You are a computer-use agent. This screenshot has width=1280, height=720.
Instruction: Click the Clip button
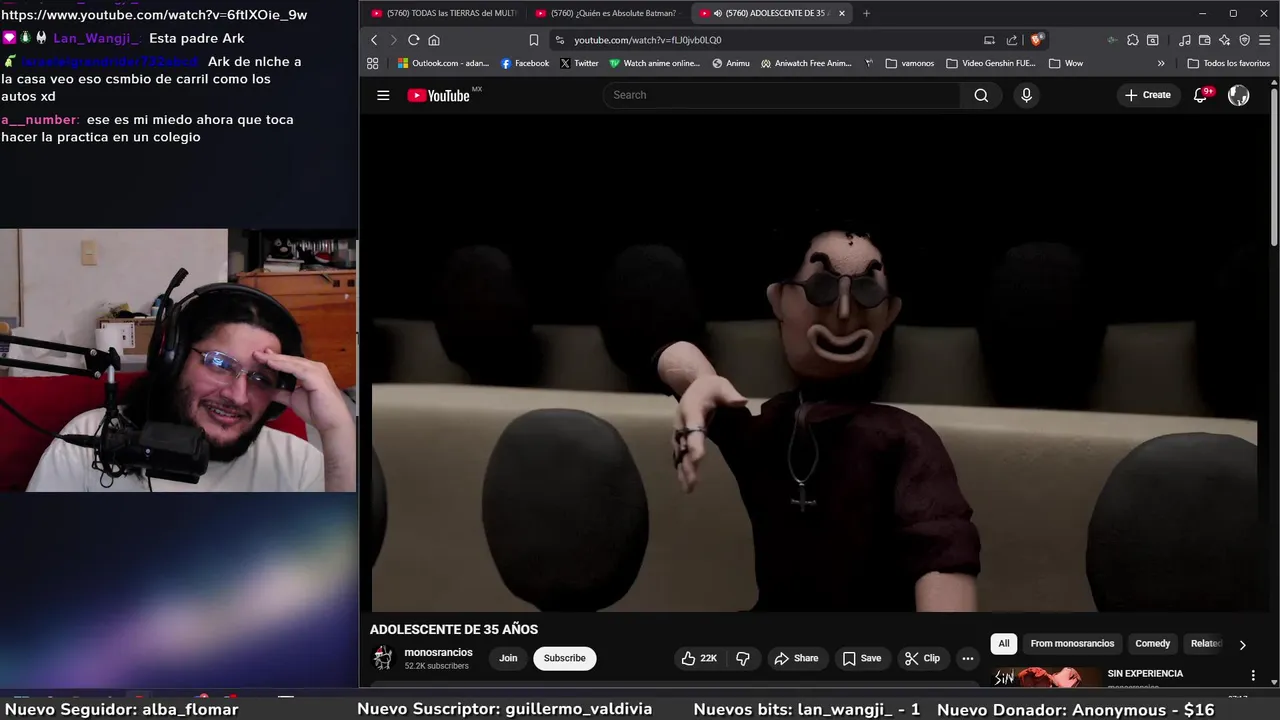tap(922, 658)
